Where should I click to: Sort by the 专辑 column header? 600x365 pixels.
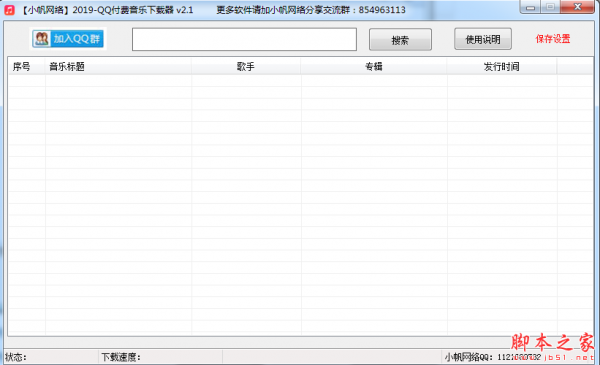click(x=374, y=67)
